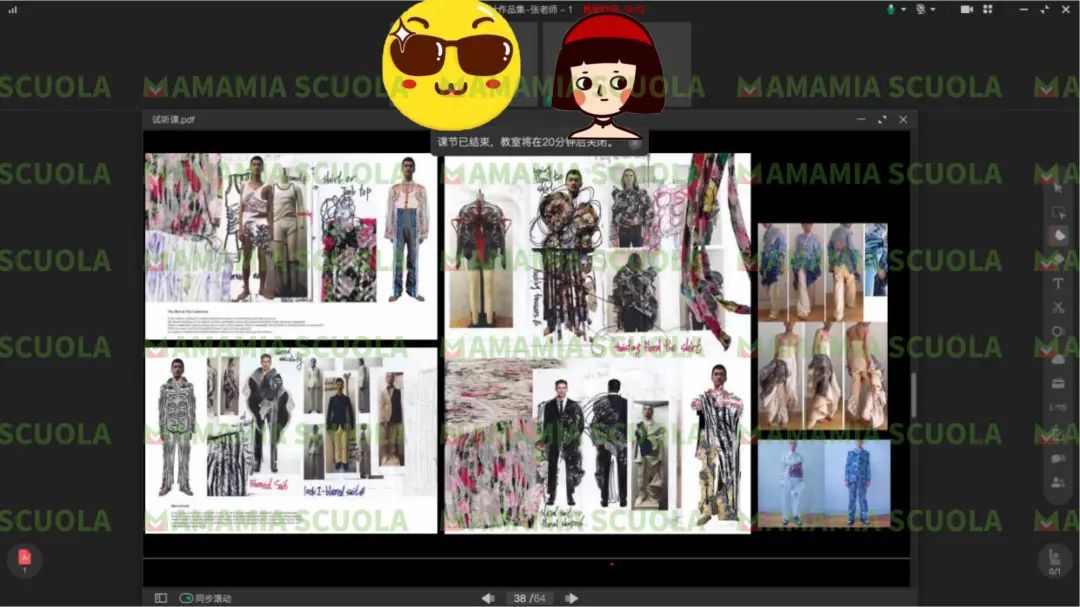The image size is (1080, 607).
Task: Select the circle shape tool
Action: pyautogui.click(x=1058, y=331)
